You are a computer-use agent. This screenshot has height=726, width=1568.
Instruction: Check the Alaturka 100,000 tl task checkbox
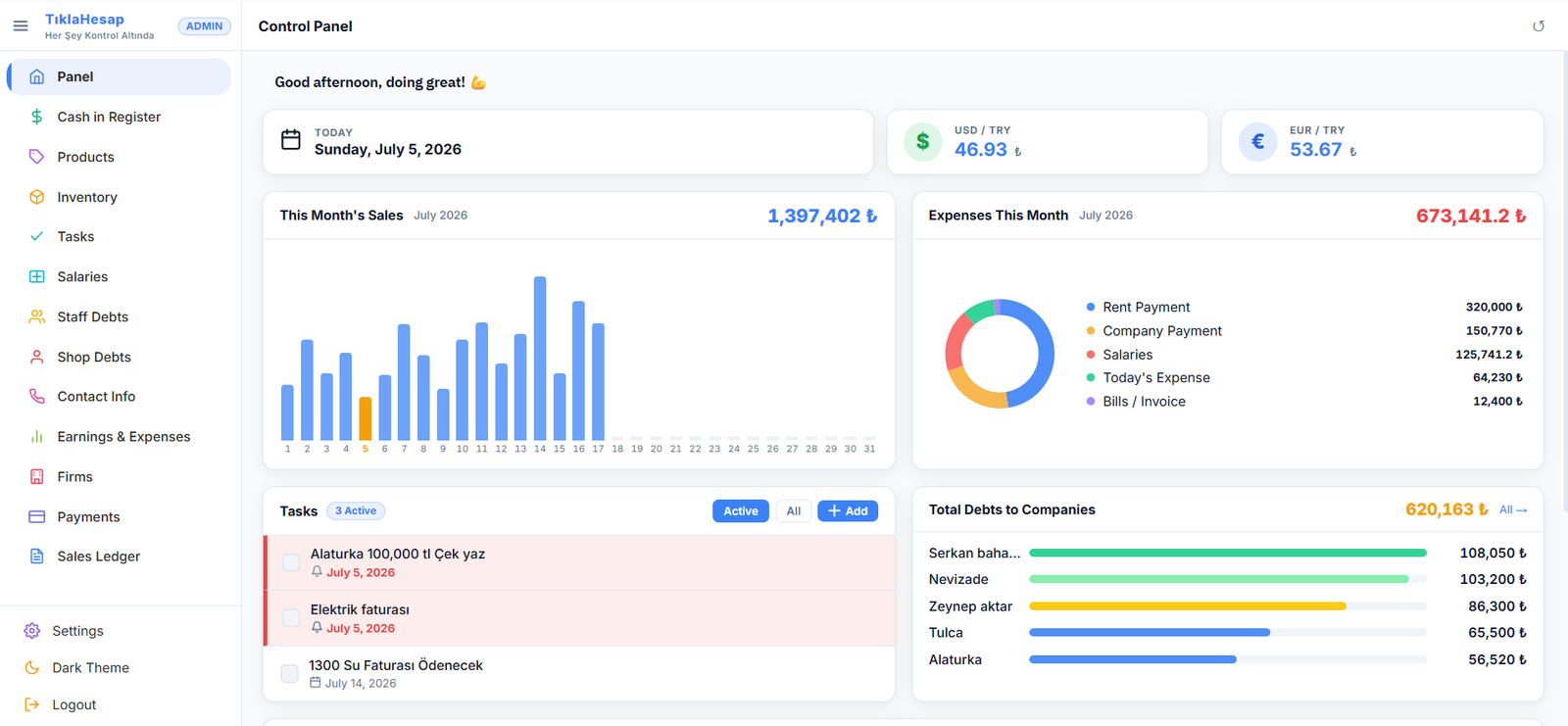pos(291,562)
